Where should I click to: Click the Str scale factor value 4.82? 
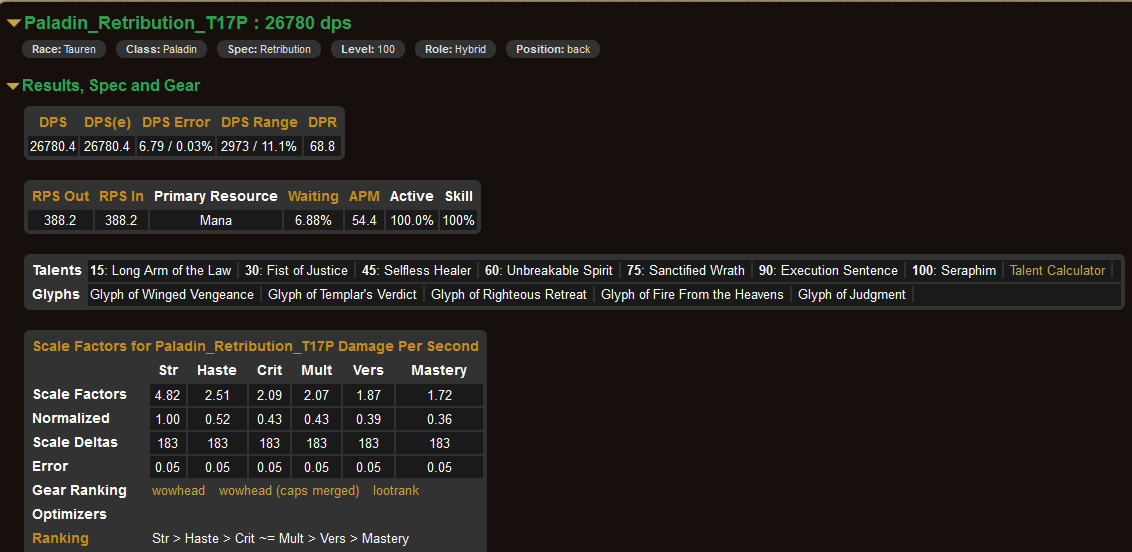click(169, 395)
